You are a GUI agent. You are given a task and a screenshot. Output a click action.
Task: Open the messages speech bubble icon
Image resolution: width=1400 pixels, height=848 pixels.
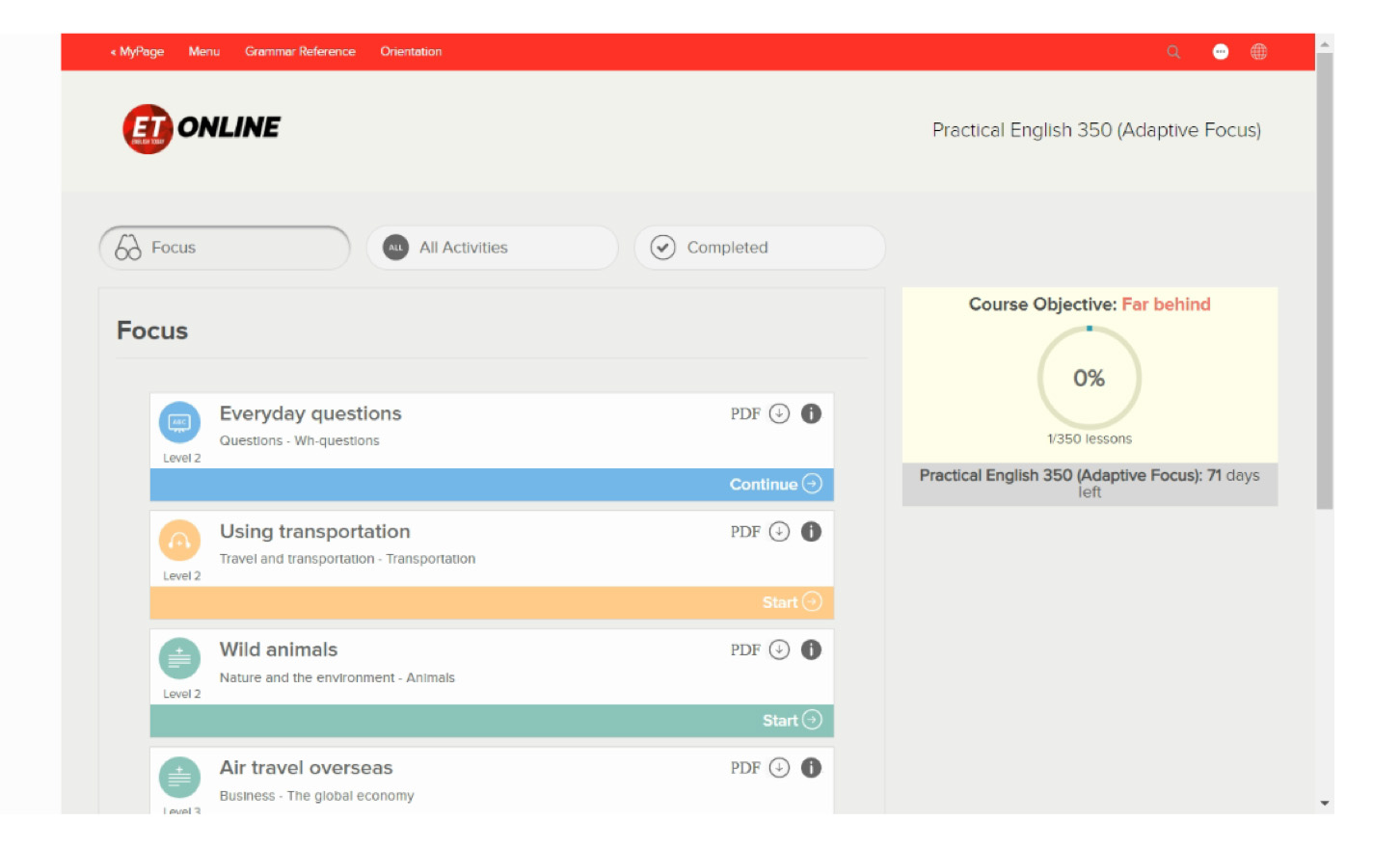pos(1220,51)
